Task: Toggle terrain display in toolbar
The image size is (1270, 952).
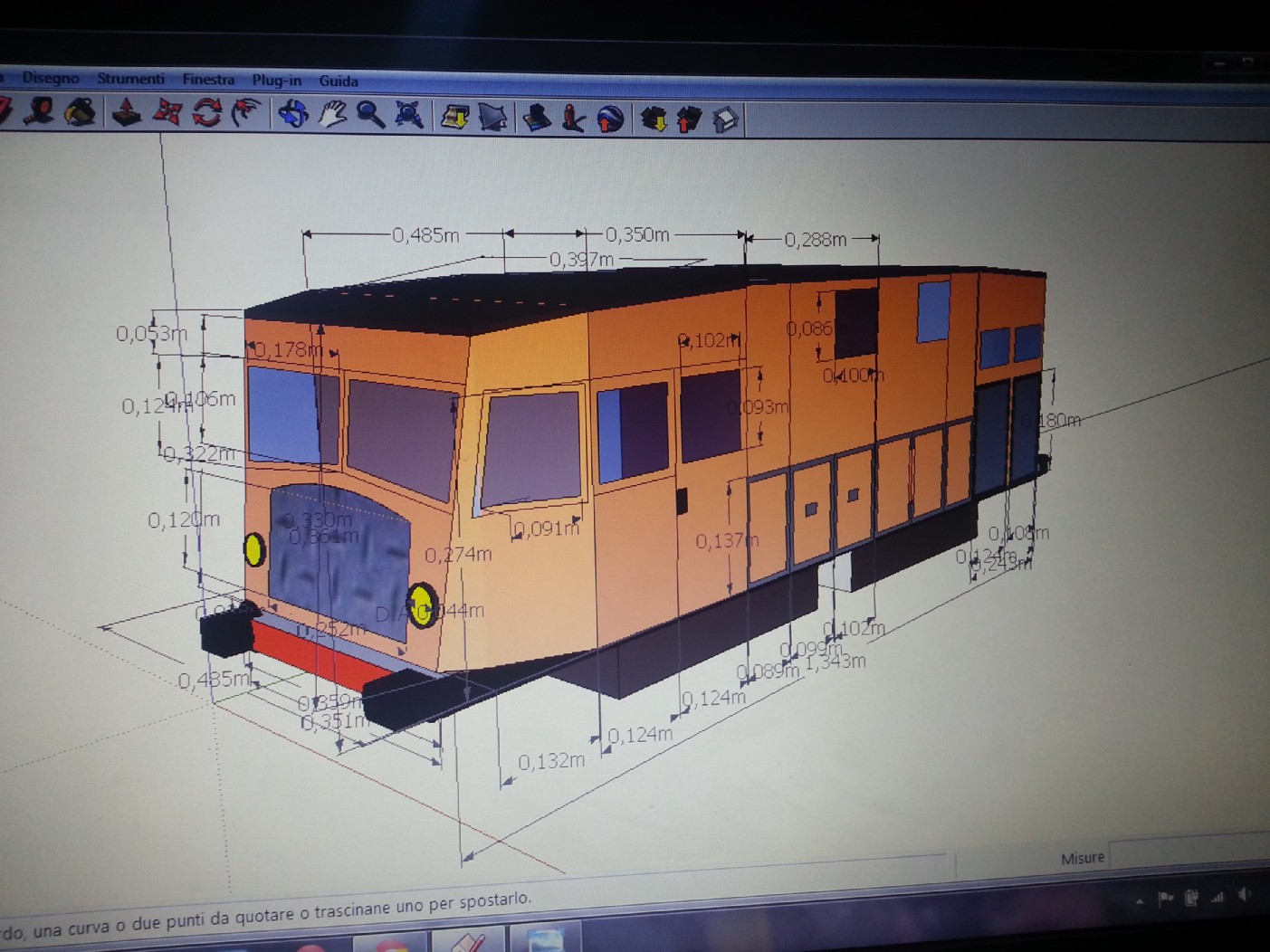Action: coord(492,118)
